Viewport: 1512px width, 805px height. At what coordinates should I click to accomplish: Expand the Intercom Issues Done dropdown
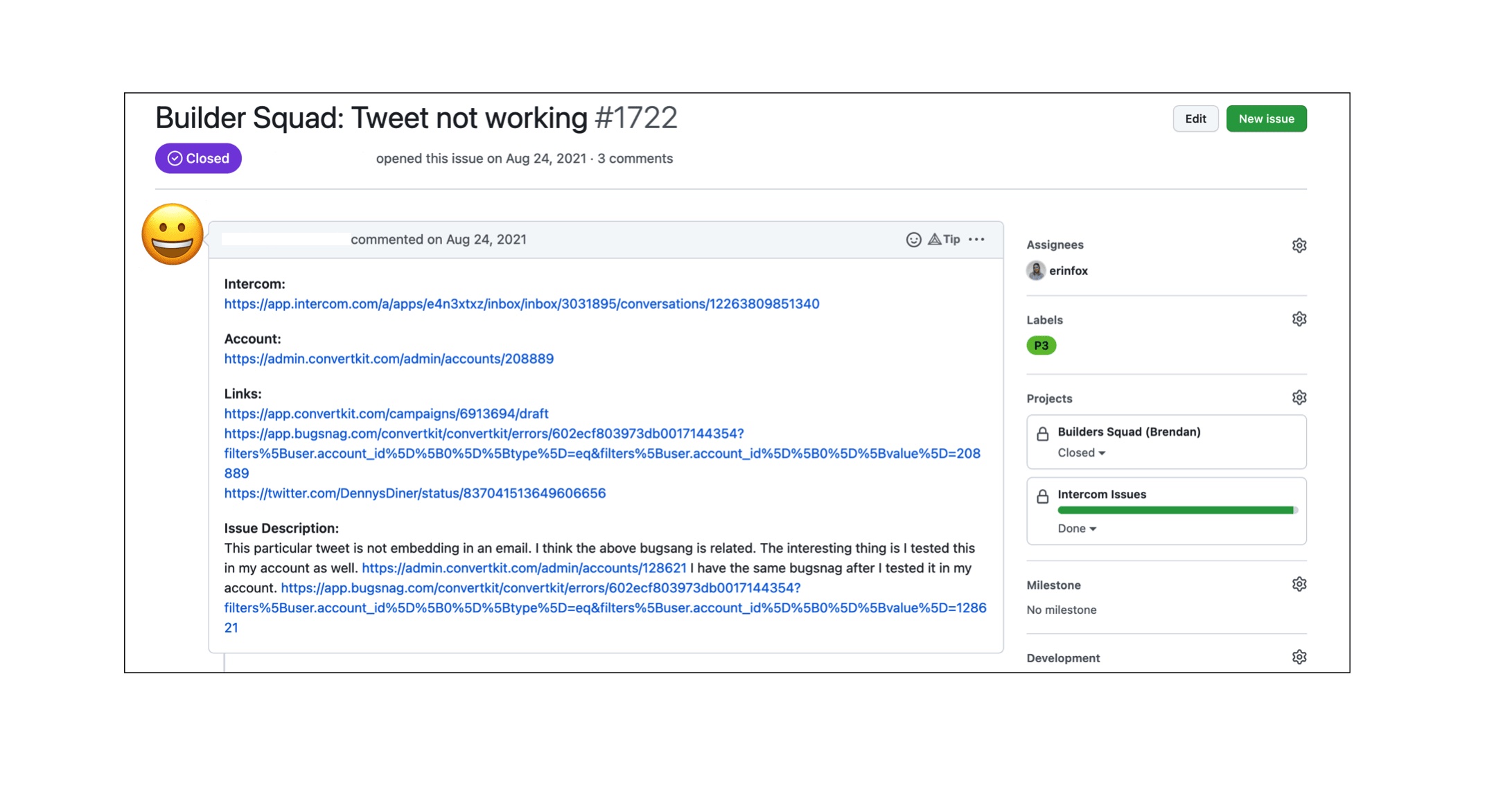pos(1079,528)
